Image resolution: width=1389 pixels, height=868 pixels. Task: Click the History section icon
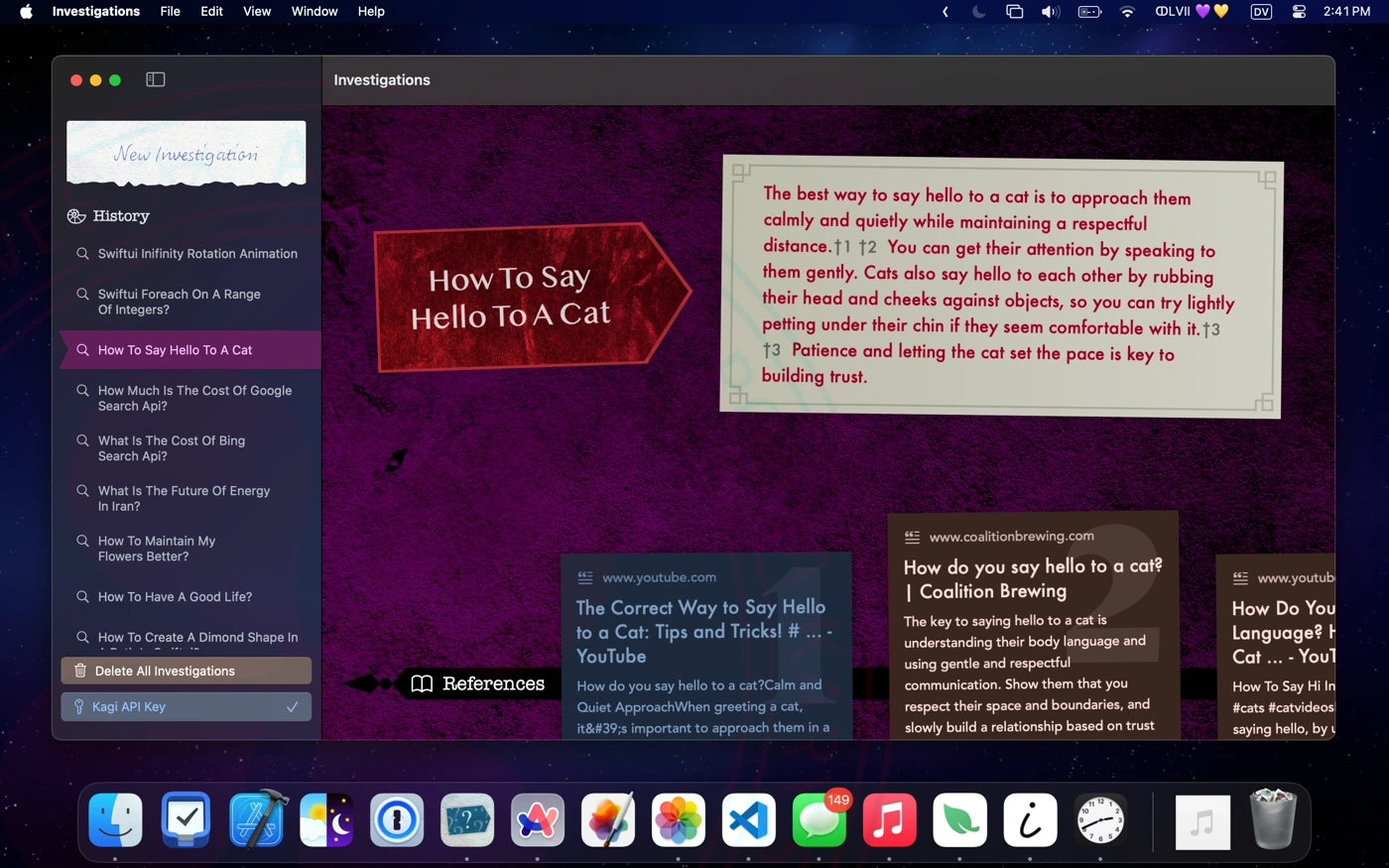[x=76, y=216]
